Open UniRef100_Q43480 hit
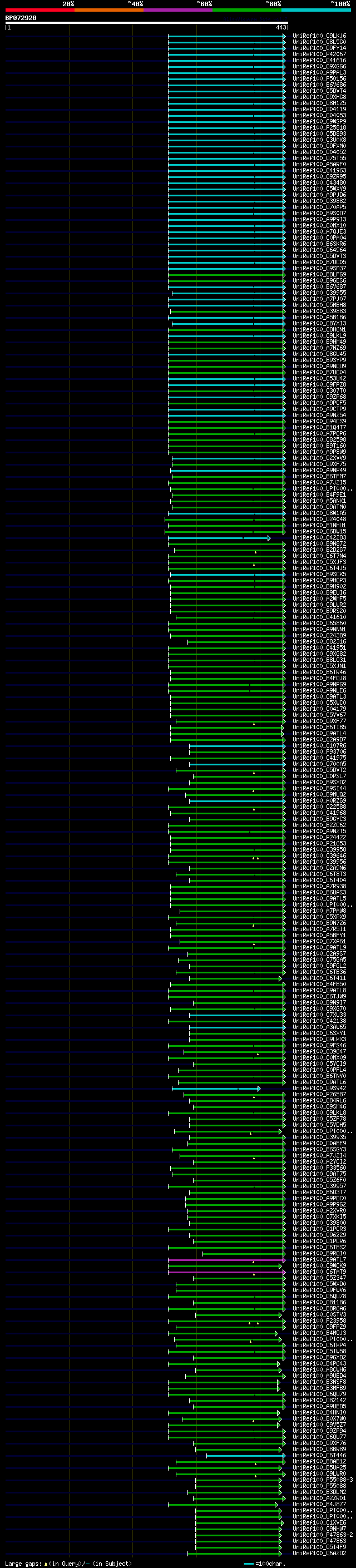This screenshot has width=356, height=1568. click(319, 182)
